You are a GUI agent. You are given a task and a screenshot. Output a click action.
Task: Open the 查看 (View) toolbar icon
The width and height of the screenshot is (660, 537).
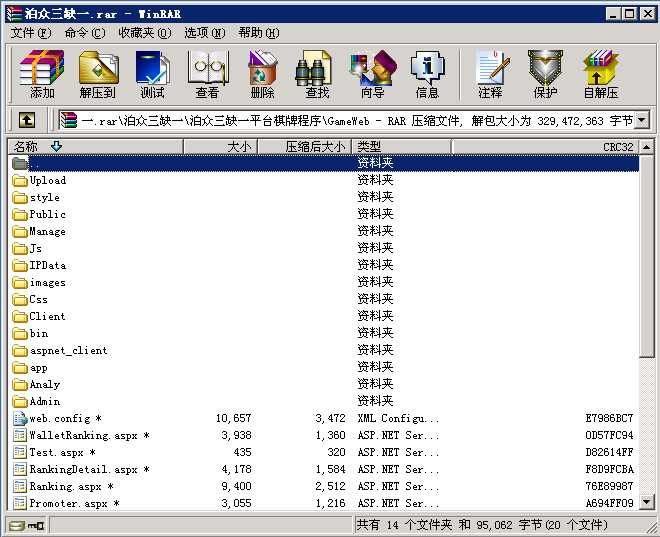208,74
